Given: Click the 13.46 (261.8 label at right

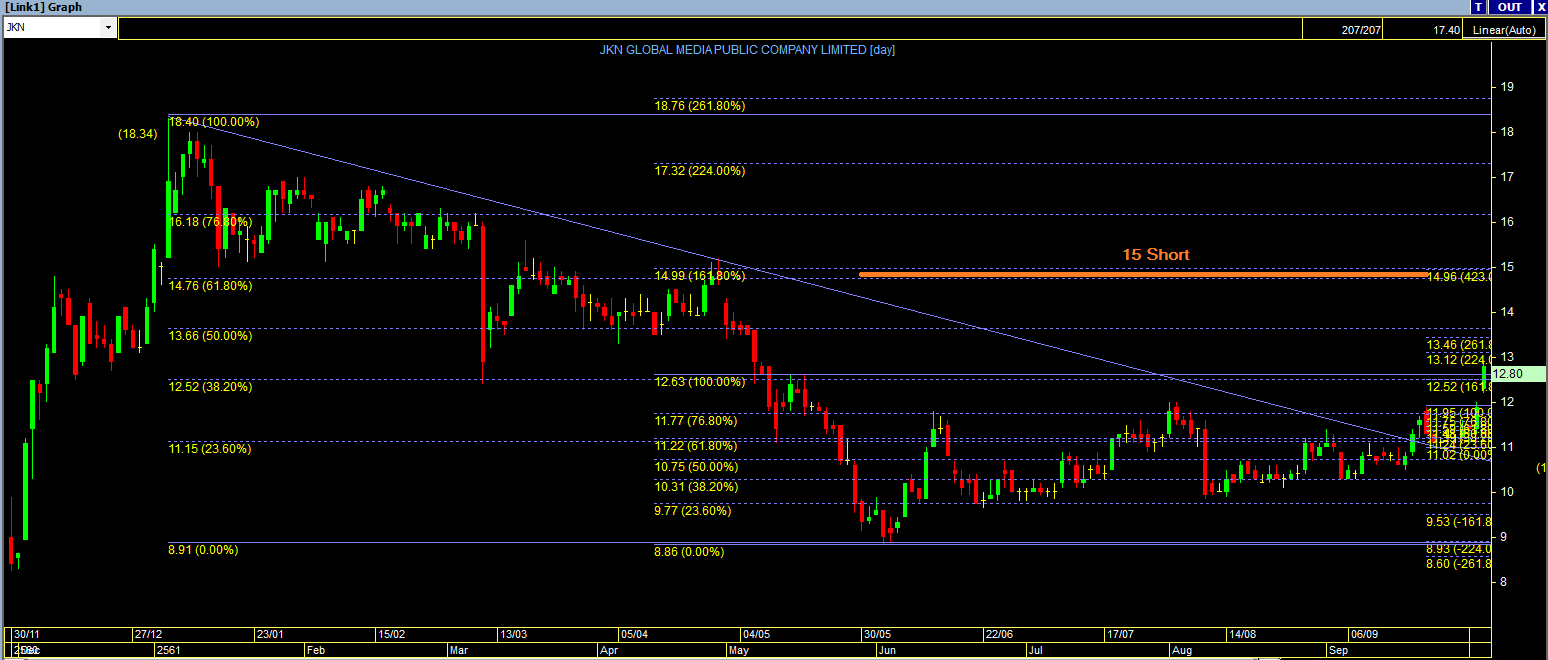Looking at the screenshot, I should pyautogui.click(x=1458, y=344).
